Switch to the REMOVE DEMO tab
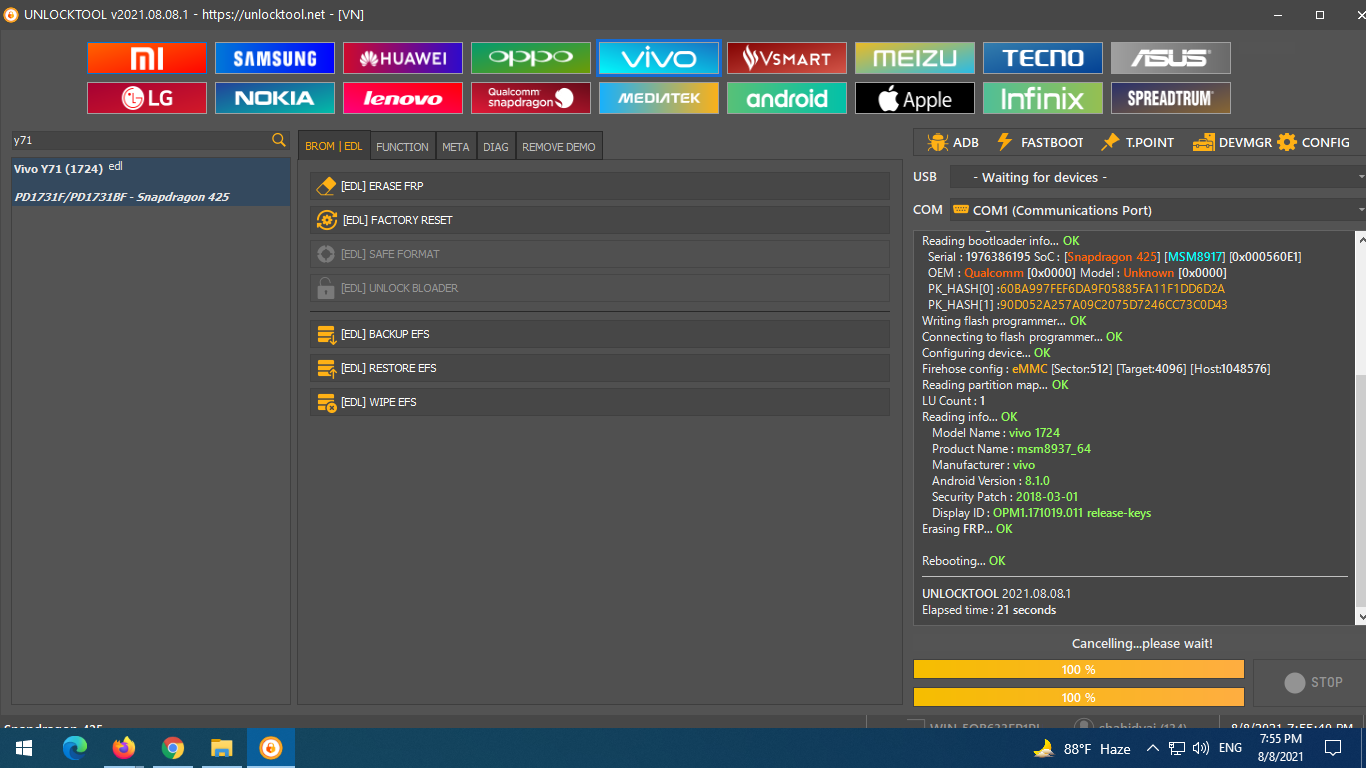Screen dimensions: 1366x768 click(x=559, y=146)
